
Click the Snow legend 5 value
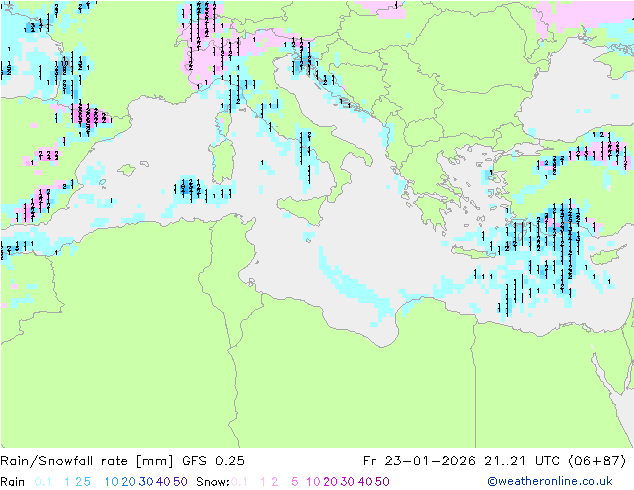[x=294, y=482]
